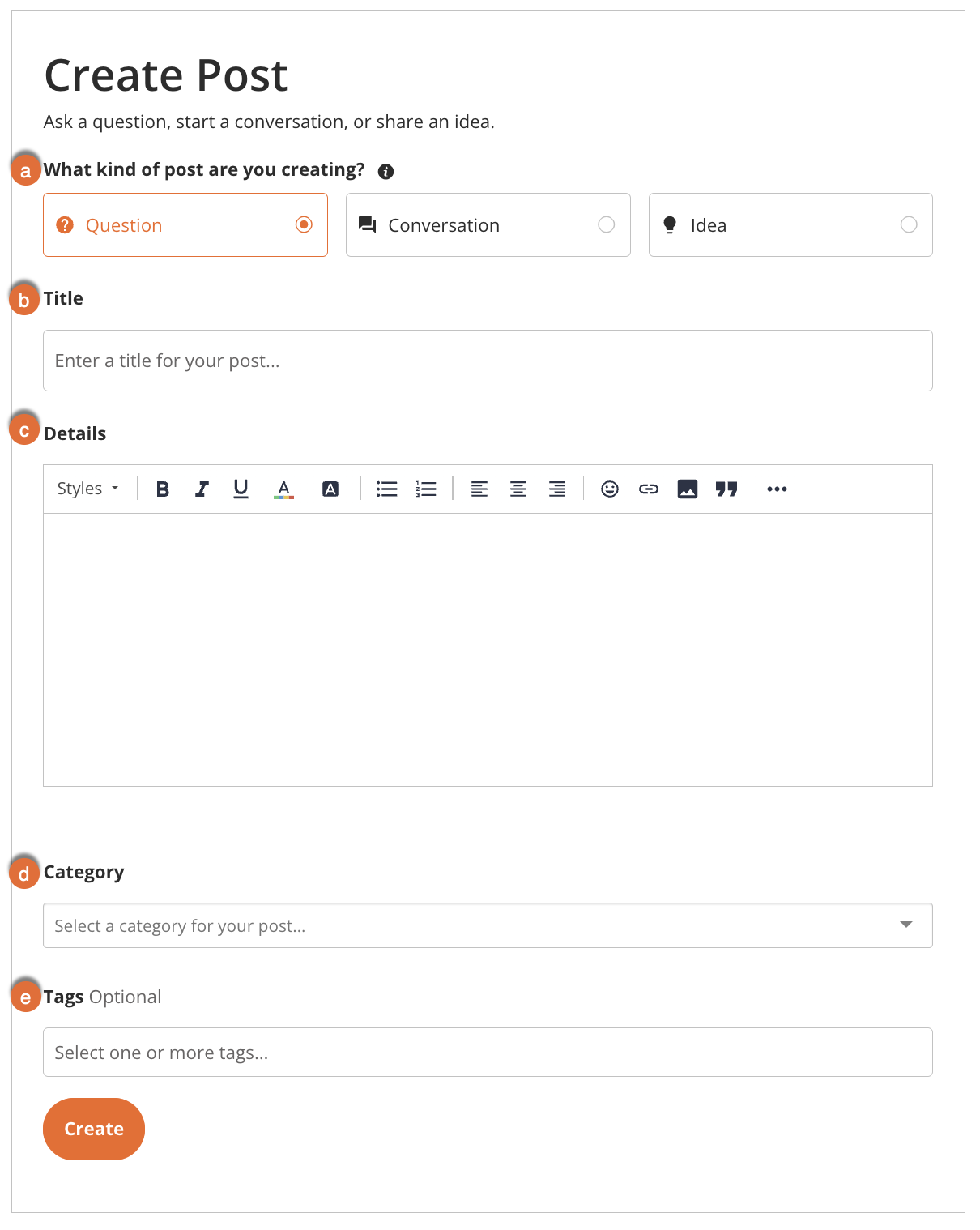Click the post type info icon

coord(386,171)
